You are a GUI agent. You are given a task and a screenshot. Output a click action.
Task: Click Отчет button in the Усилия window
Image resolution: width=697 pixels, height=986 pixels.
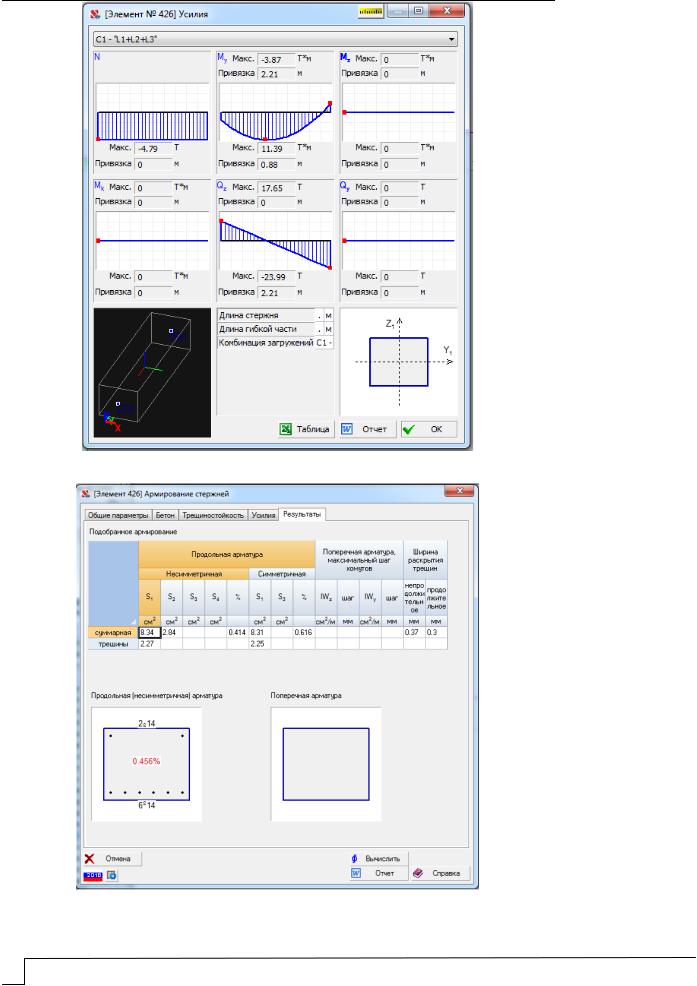[366, 429]
